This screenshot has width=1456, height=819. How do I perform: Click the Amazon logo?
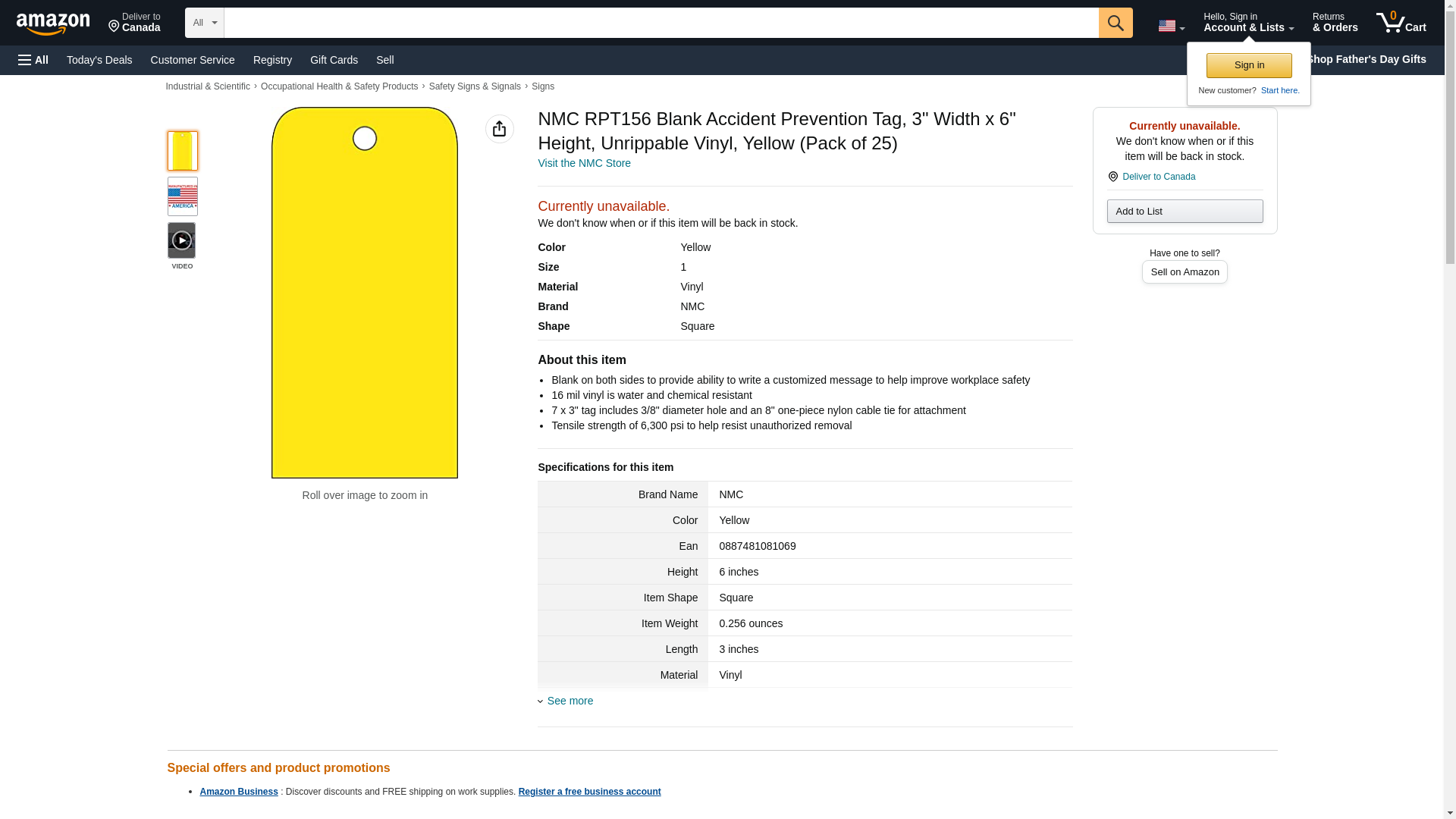pyautogui.click(x=53, y=24)
